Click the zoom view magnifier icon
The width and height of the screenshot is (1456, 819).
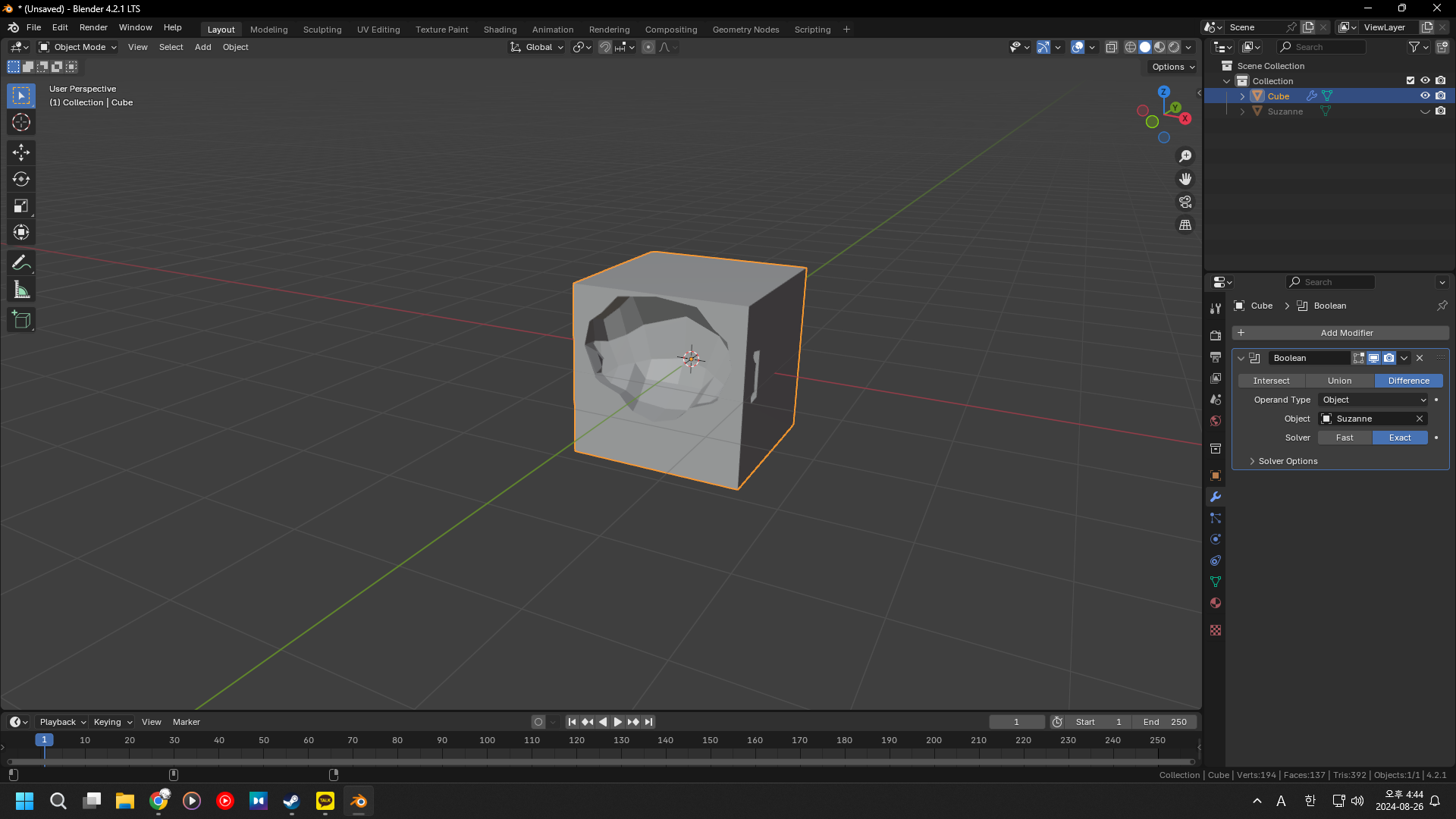click(1185, 156)
